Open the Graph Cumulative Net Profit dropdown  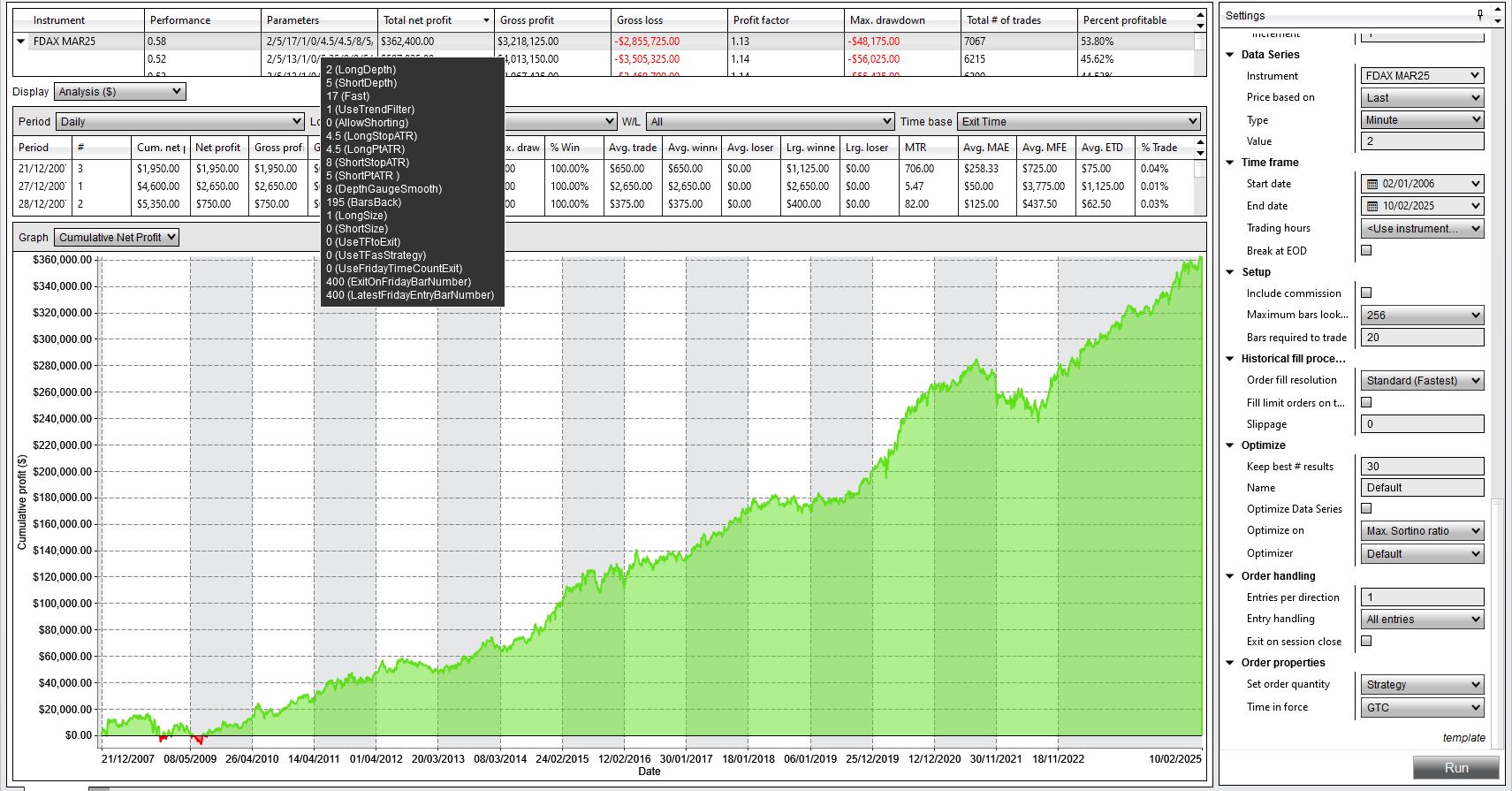click(117, 237)
